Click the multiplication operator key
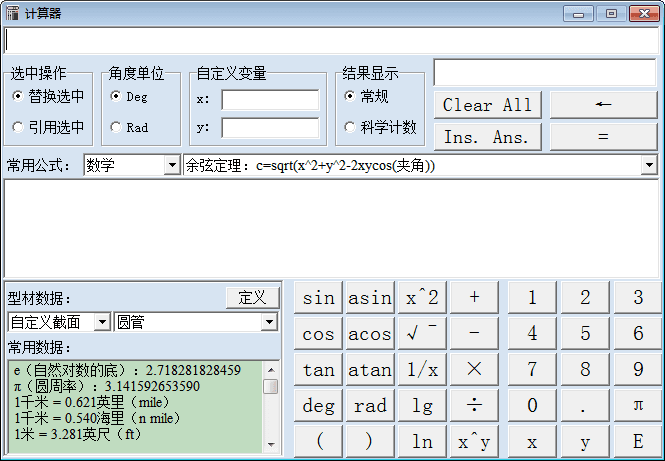 point(474,369)
